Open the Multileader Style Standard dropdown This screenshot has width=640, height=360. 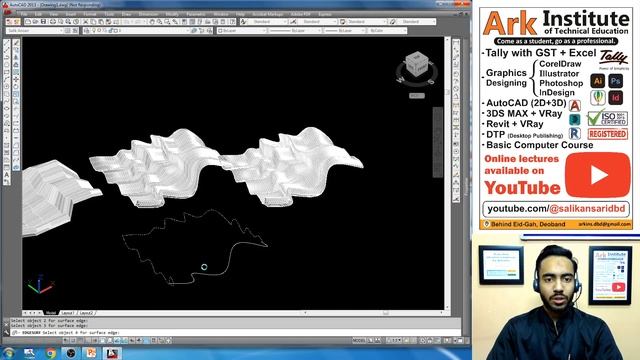click(416, 22)
